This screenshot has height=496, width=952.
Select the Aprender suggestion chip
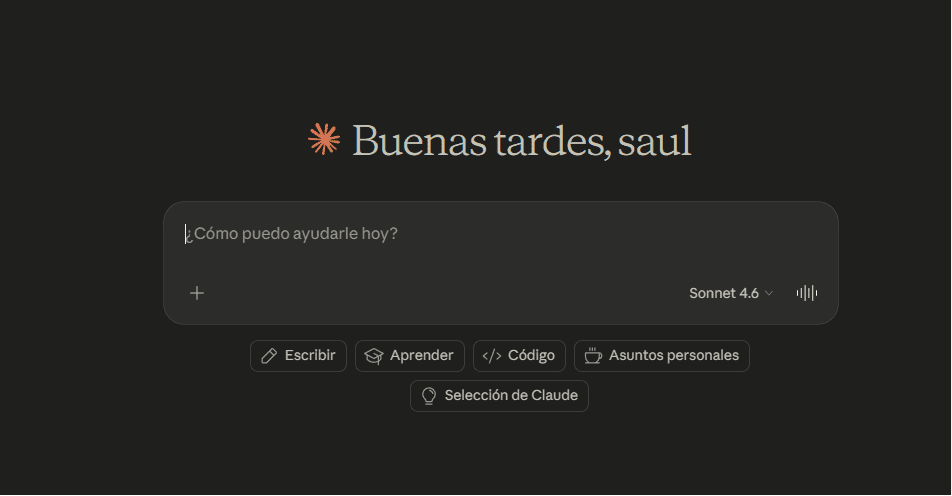point(410,356)
